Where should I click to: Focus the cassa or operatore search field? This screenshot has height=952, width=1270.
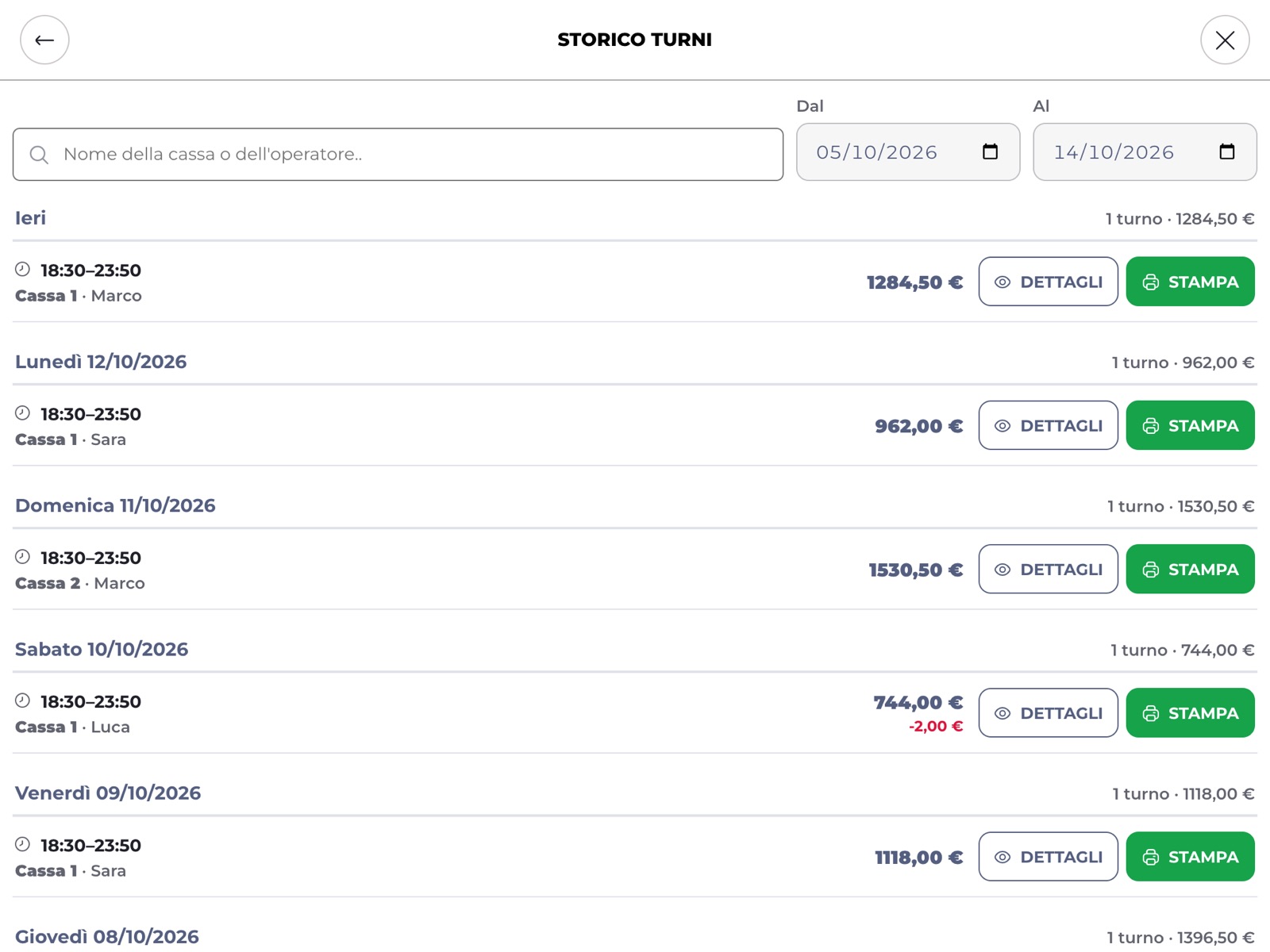398,154
